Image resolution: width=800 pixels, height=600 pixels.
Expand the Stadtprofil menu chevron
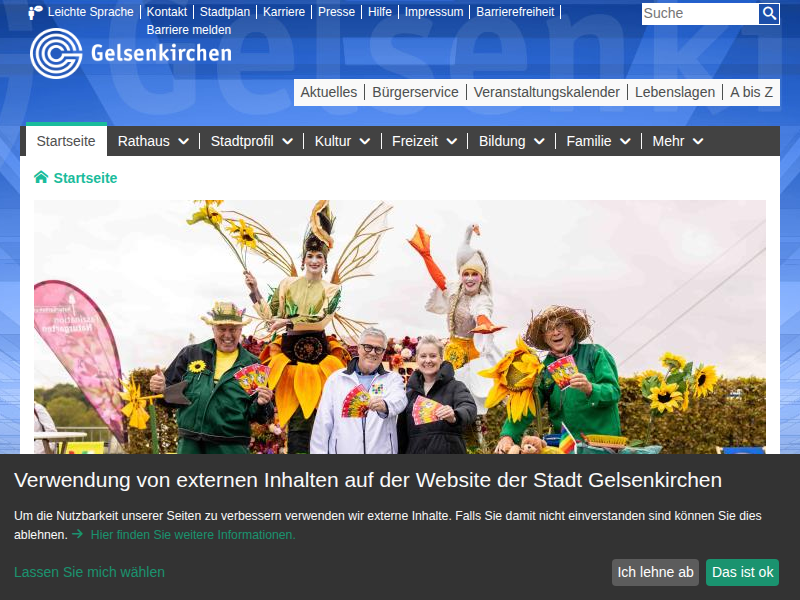[x=288, y=141]
